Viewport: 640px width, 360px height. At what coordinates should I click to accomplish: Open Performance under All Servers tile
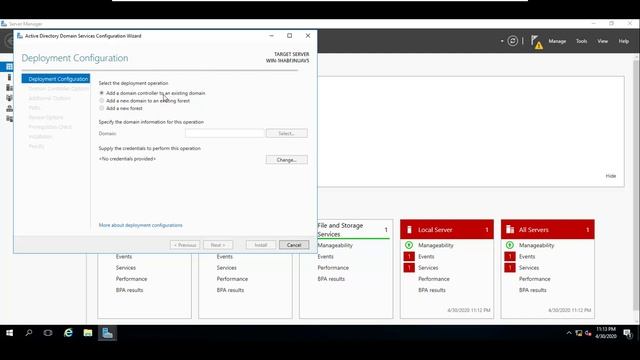click(x=535, y=279)
